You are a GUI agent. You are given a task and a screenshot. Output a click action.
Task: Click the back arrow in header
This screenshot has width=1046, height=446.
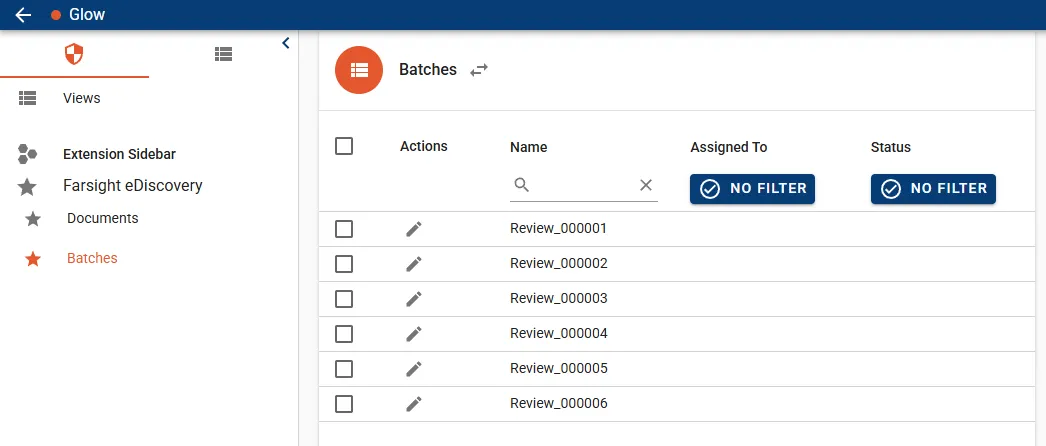(23, 15)
